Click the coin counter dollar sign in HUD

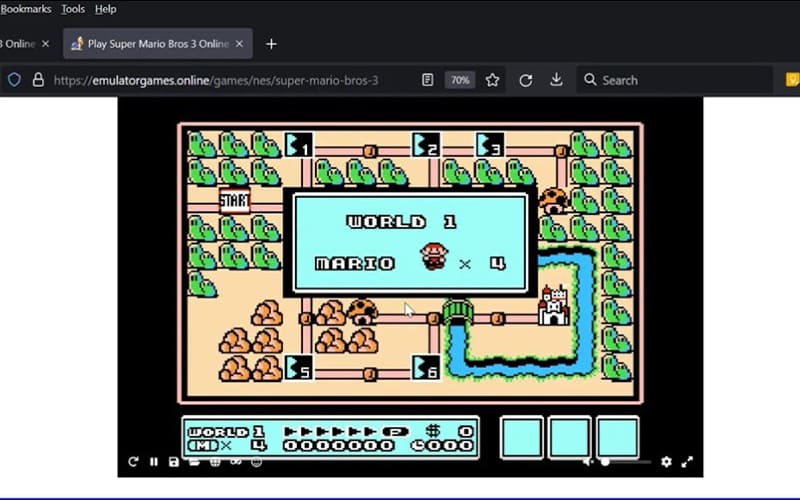(x=433, y=431)
